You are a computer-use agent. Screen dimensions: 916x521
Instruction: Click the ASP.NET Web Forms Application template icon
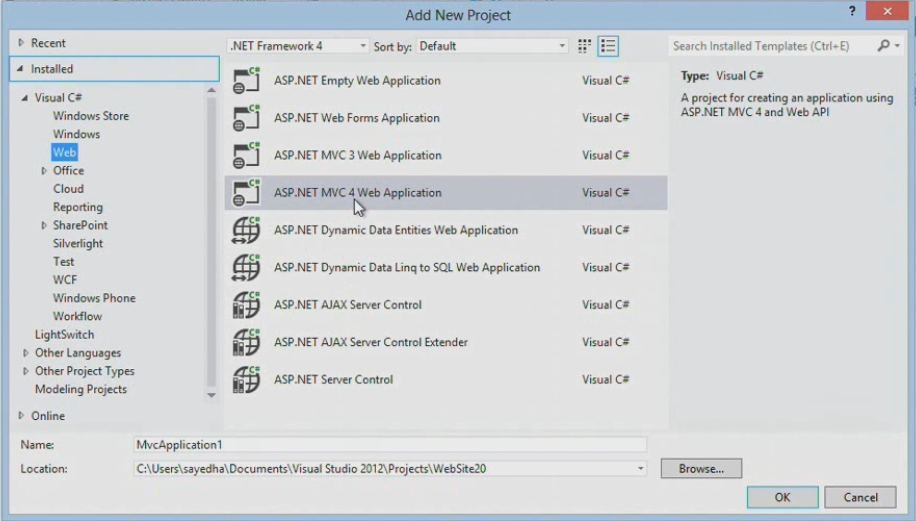(x=246, y=118)
